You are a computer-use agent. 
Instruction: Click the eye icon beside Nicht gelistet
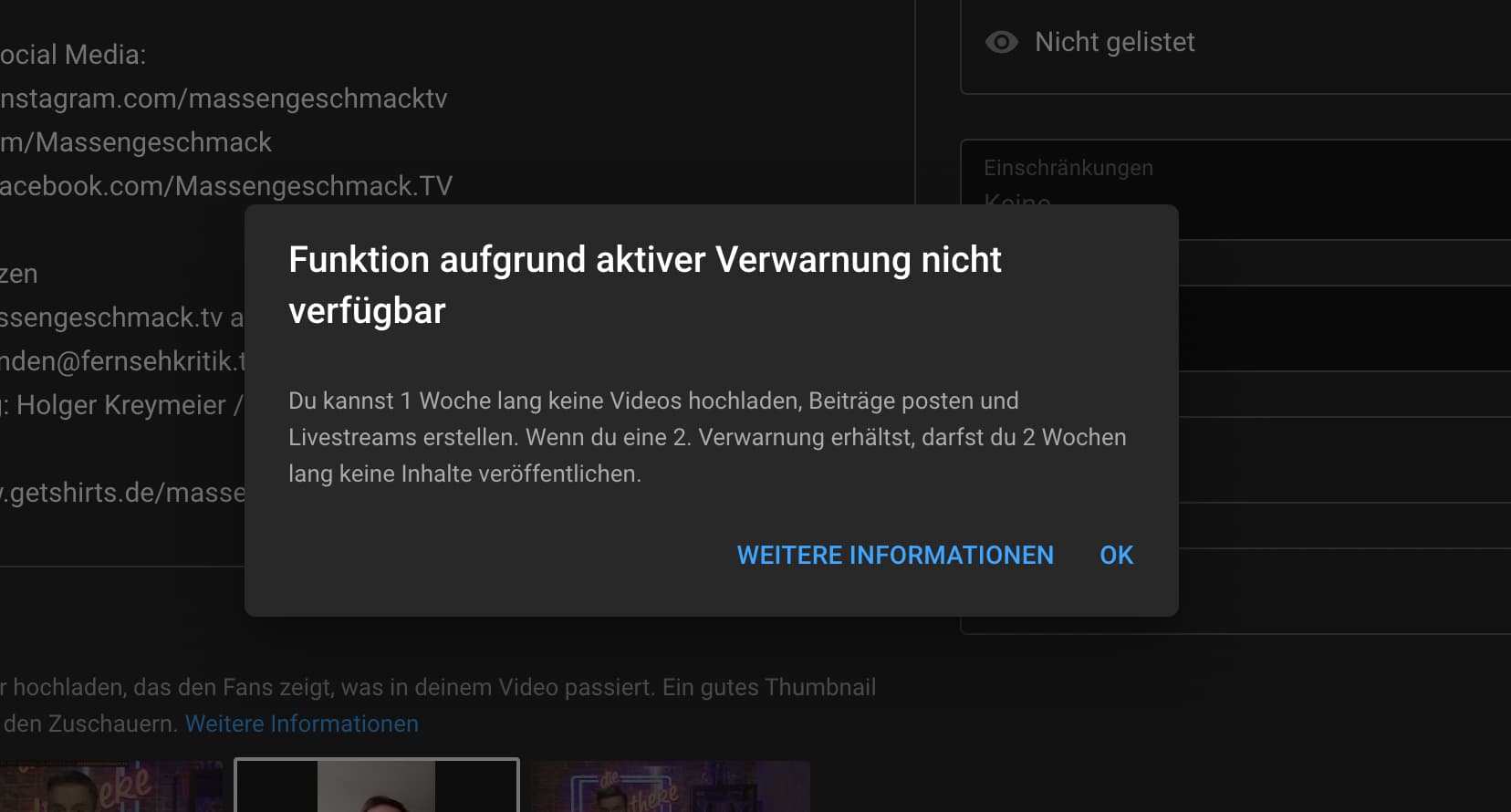(x=1001, y=42)
